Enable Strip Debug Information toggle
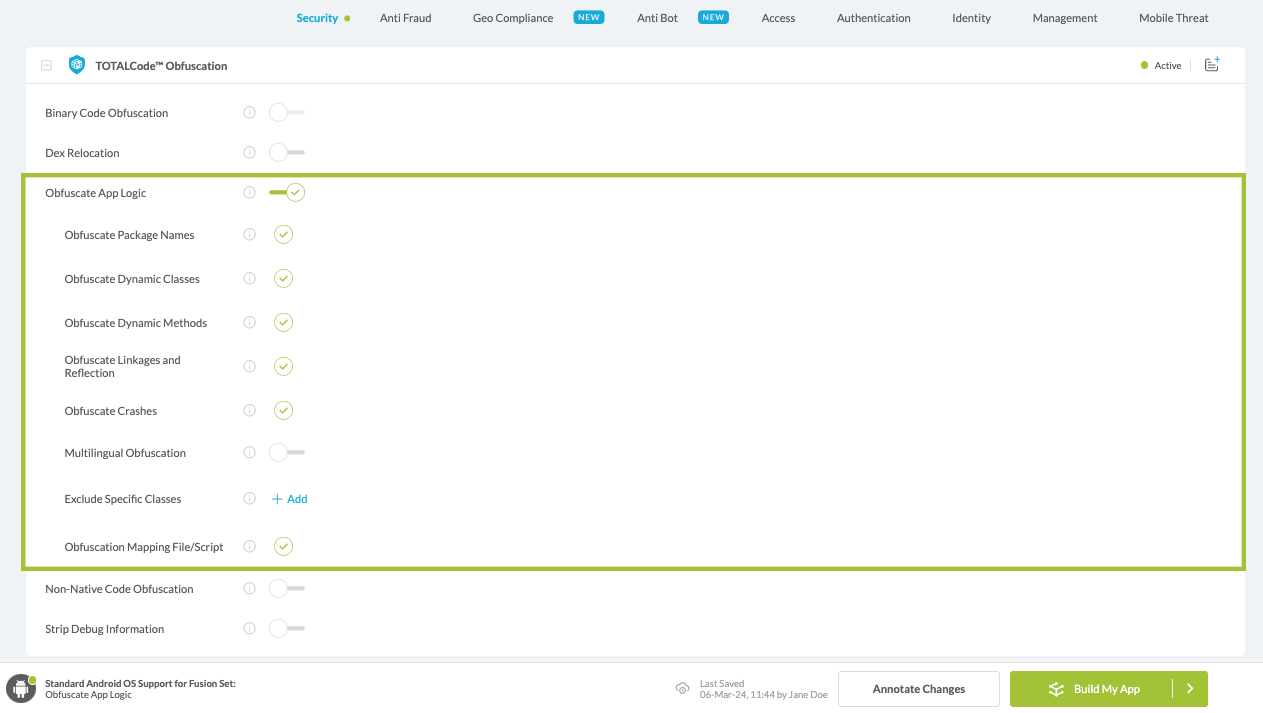Viewport: 1263px width, 713px height. 286,629
